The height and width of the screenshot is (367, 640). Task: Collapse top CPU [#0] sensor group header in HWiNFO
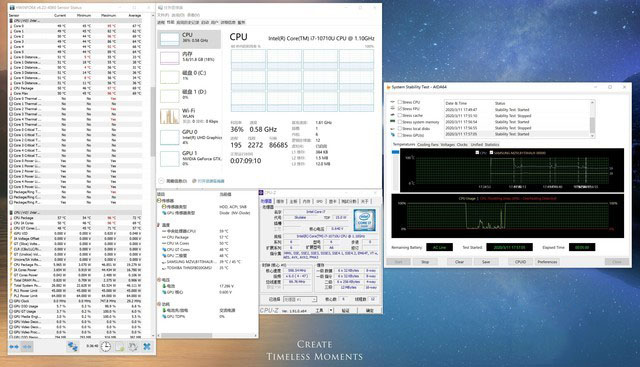[x=76, y=20]
